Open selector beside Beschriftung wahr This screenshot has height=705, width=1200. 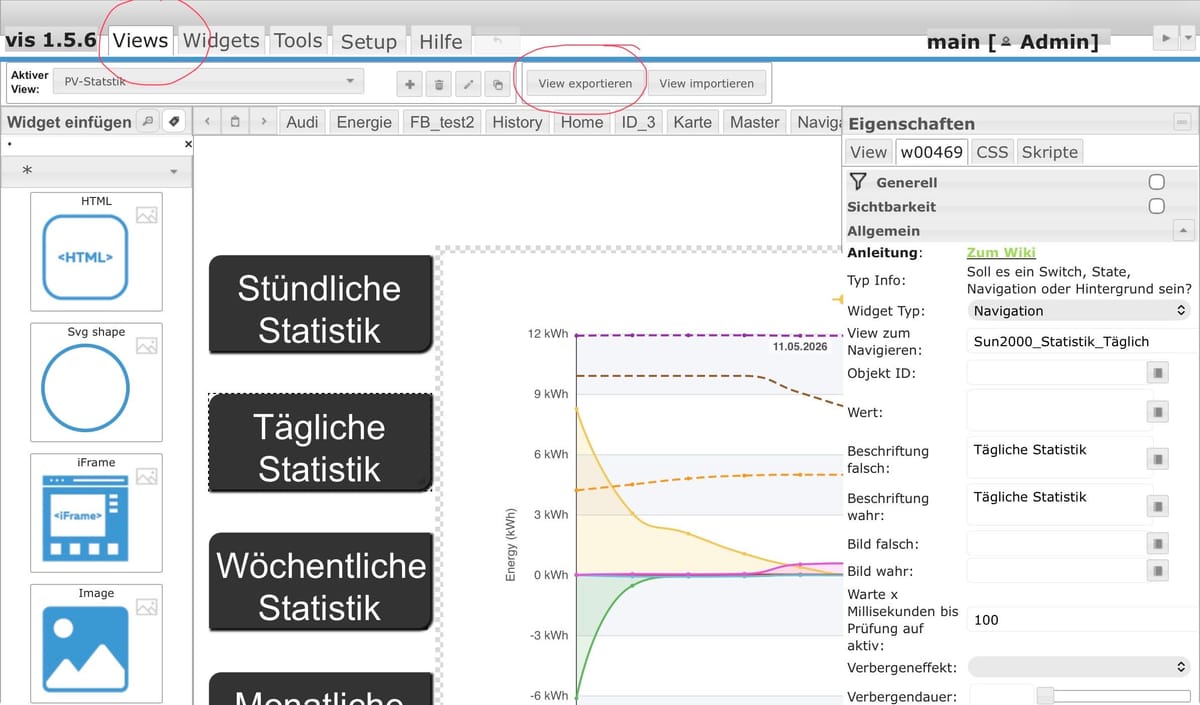click(1158, 506)
